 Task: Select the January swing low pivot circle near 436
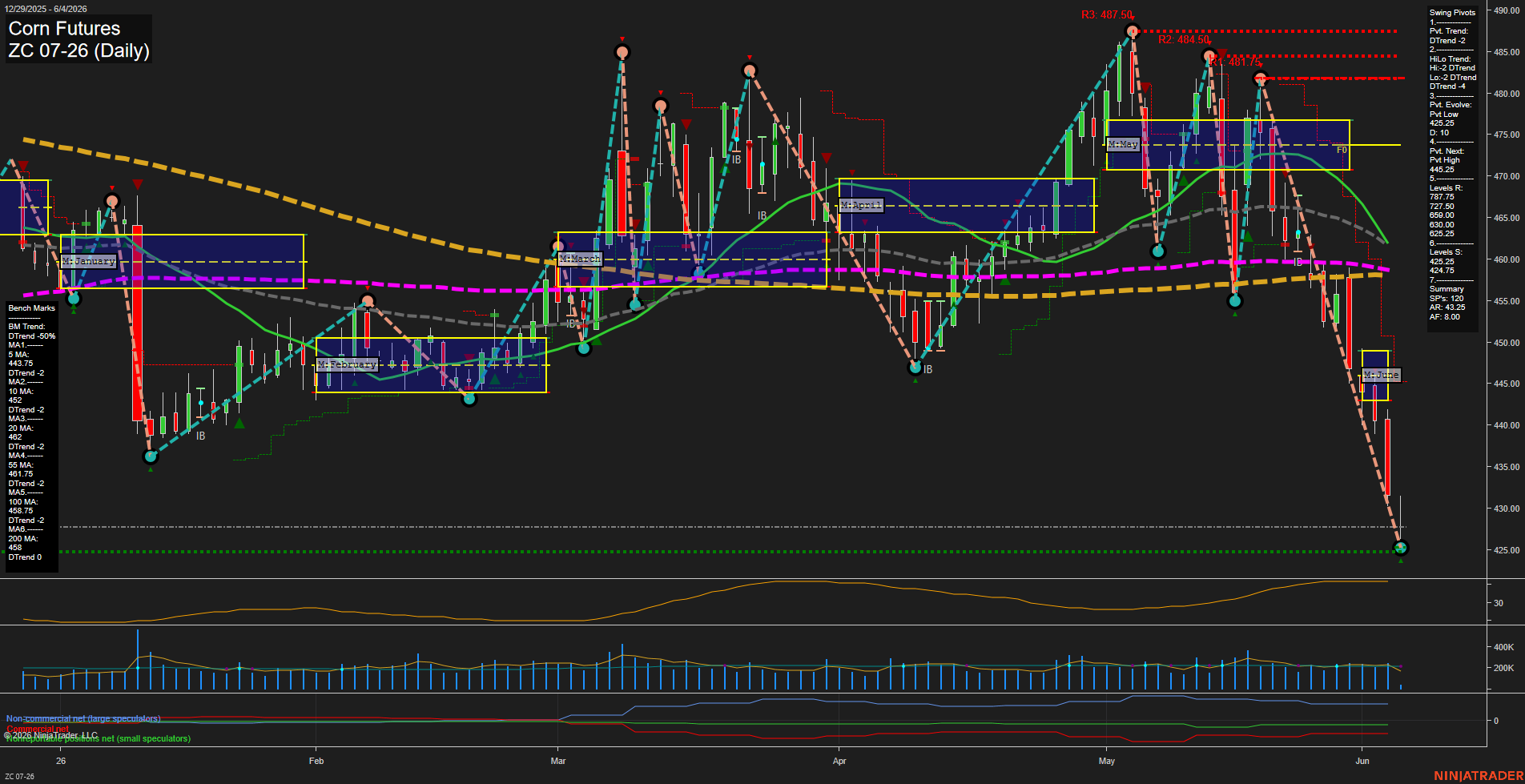[151, 456]
